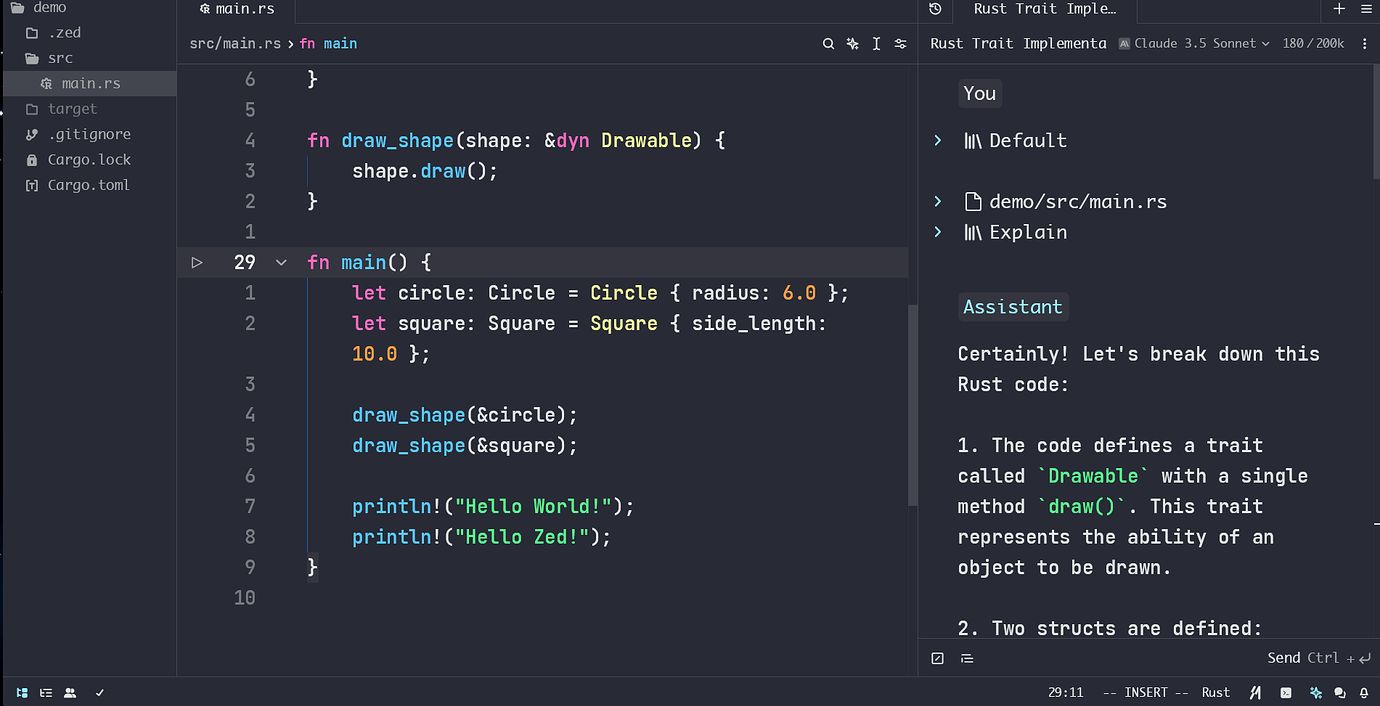
Task: Click the editor vertical scrollbar thumb
Action: pos(912,405)
